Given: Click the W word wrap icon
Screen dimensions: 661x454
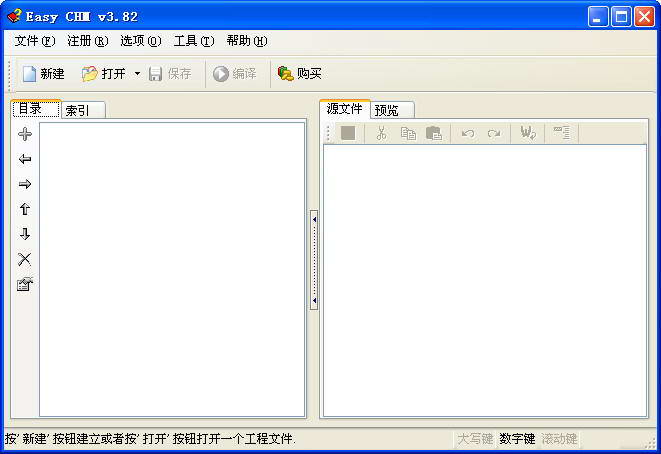Looking at the screenshot, I should [528, 133].
